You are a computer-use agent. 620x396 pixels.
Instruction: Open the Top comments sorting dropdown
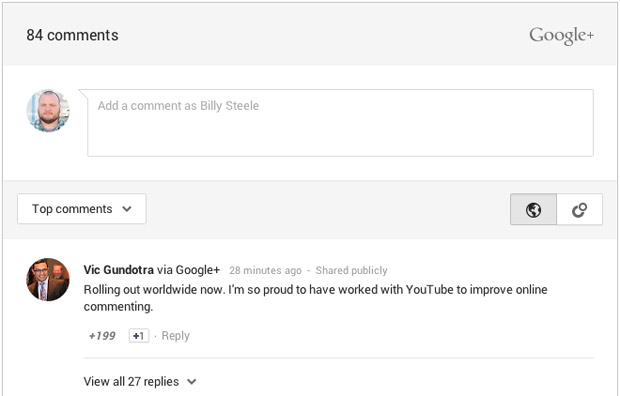(82, 208)
